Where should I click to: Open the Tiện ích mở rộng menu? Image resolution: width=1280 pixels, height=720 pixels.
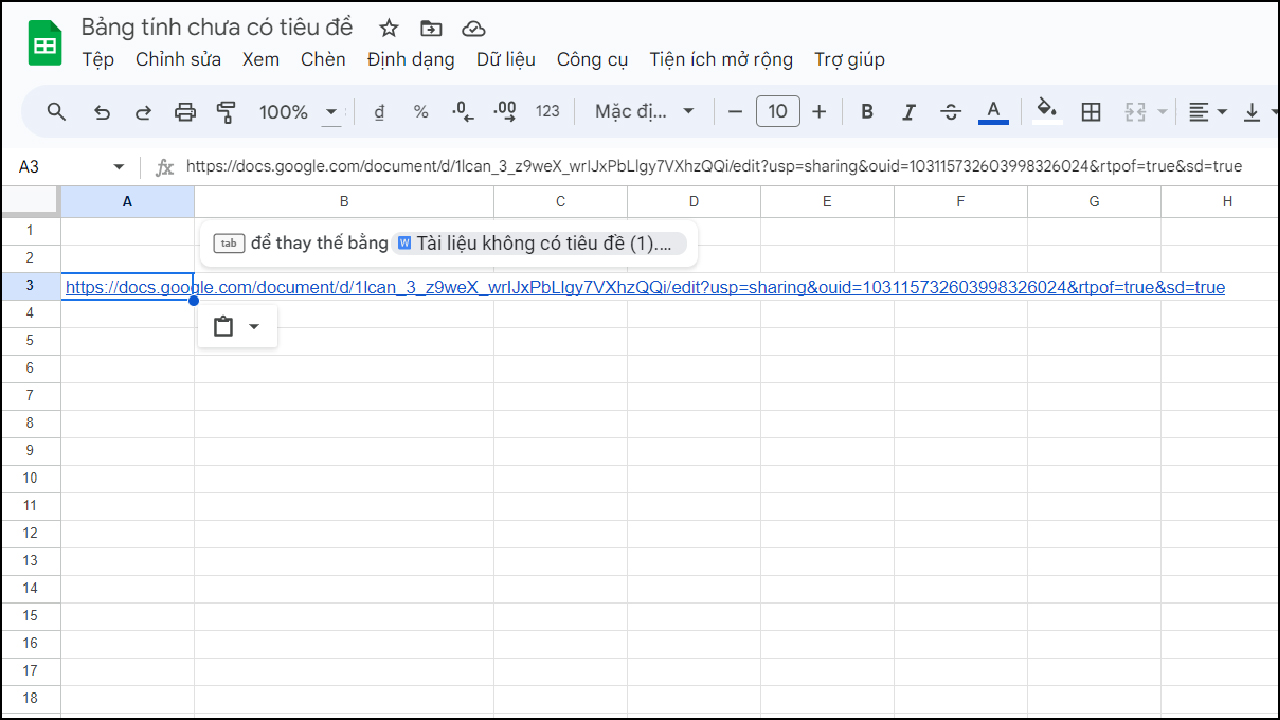(721, 60)
